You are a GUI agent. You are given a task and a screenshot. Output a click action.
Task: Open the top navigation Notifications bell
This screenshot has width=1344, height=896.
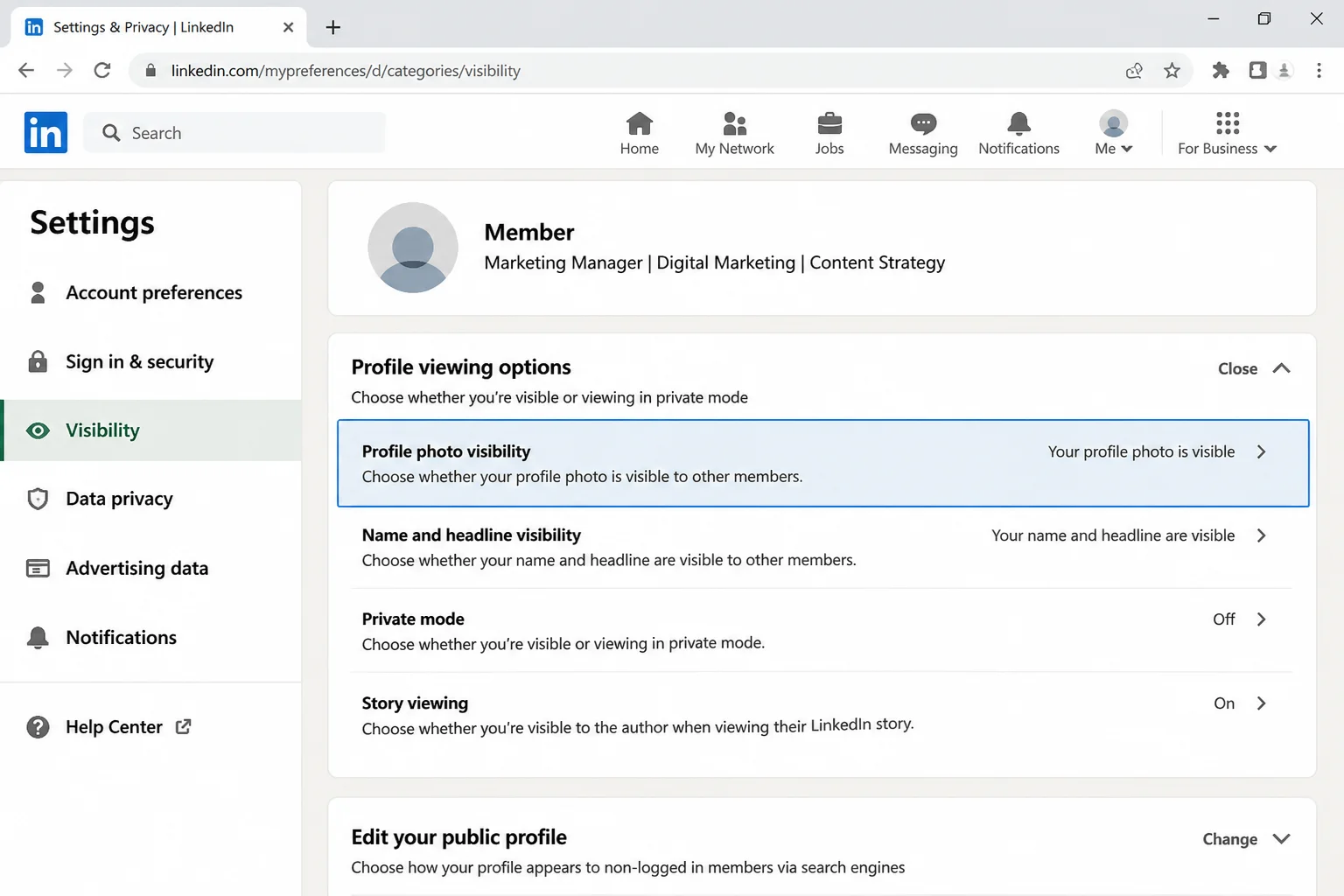pyautogui.click(x=1018, y=123)
